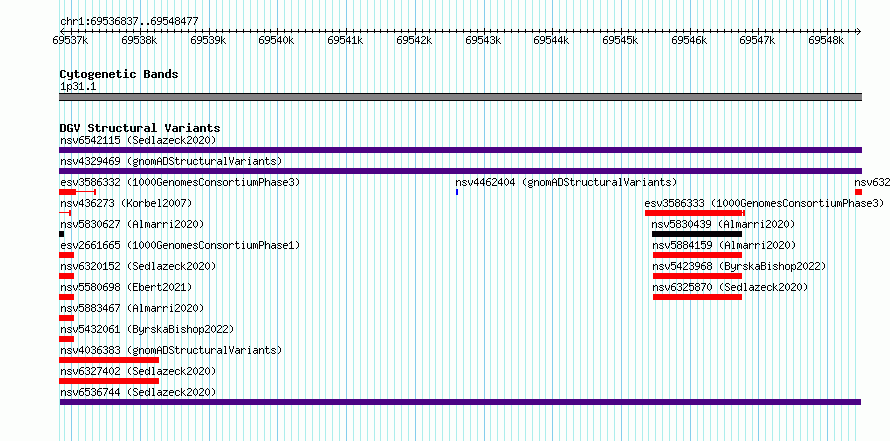
Task: Select the nsv5884159 red variant bar
Action: click(698, 255)
